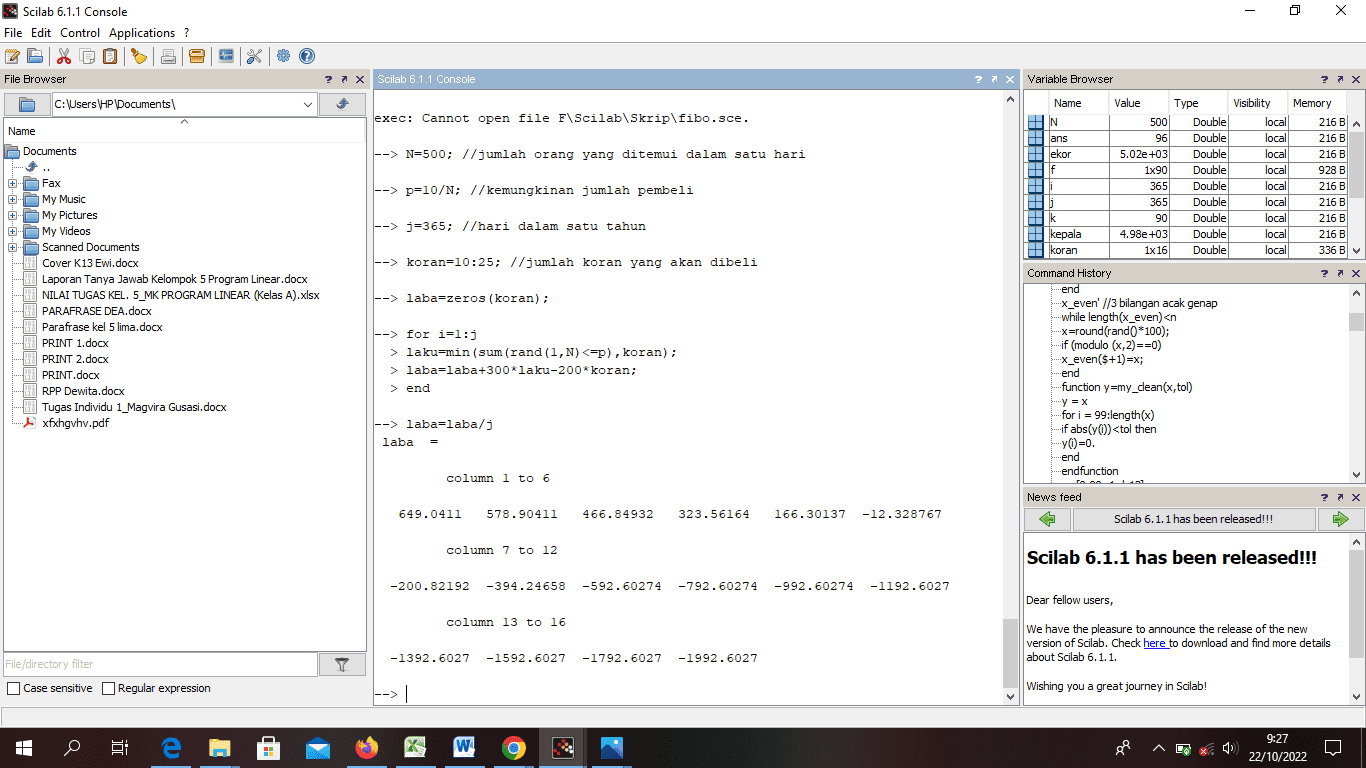This screenshot has width=1366, height=768.
Task: Click the Print icon in the toolbar
Action: (x=168, y=56)
